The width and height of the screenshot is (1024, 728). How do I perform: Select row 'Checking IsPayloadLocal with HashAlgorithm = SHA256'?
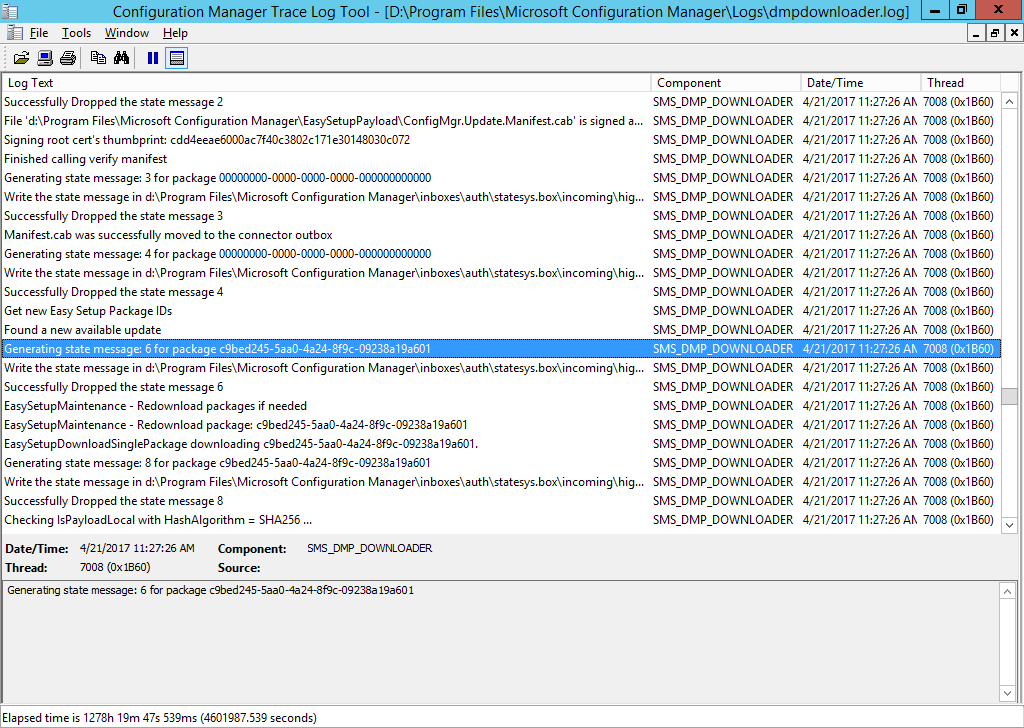[501, 520]
